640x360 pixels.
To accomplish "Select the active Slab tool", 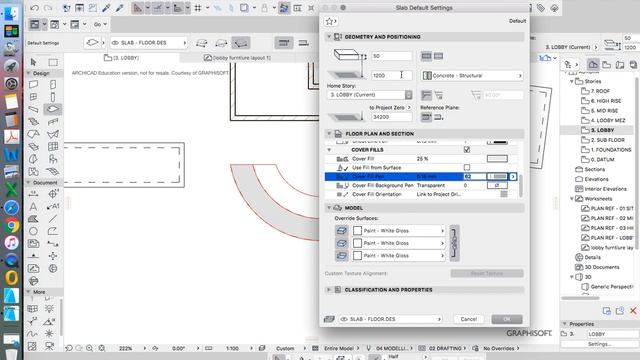I will tap(53, 109).
